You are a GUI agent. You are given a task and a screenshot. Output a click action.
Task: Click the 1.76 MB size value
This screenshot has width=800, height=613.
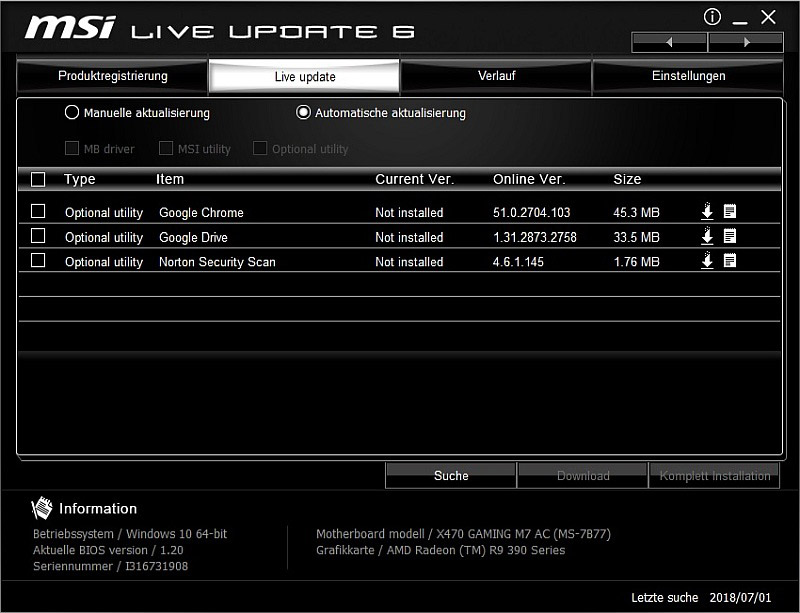(x=636, y=262)
